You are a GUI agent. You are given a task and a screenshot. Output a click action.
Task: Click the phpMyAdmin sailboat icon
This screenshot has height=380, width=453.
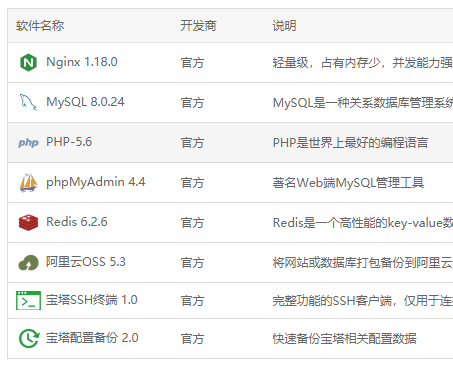click(28, 182)
